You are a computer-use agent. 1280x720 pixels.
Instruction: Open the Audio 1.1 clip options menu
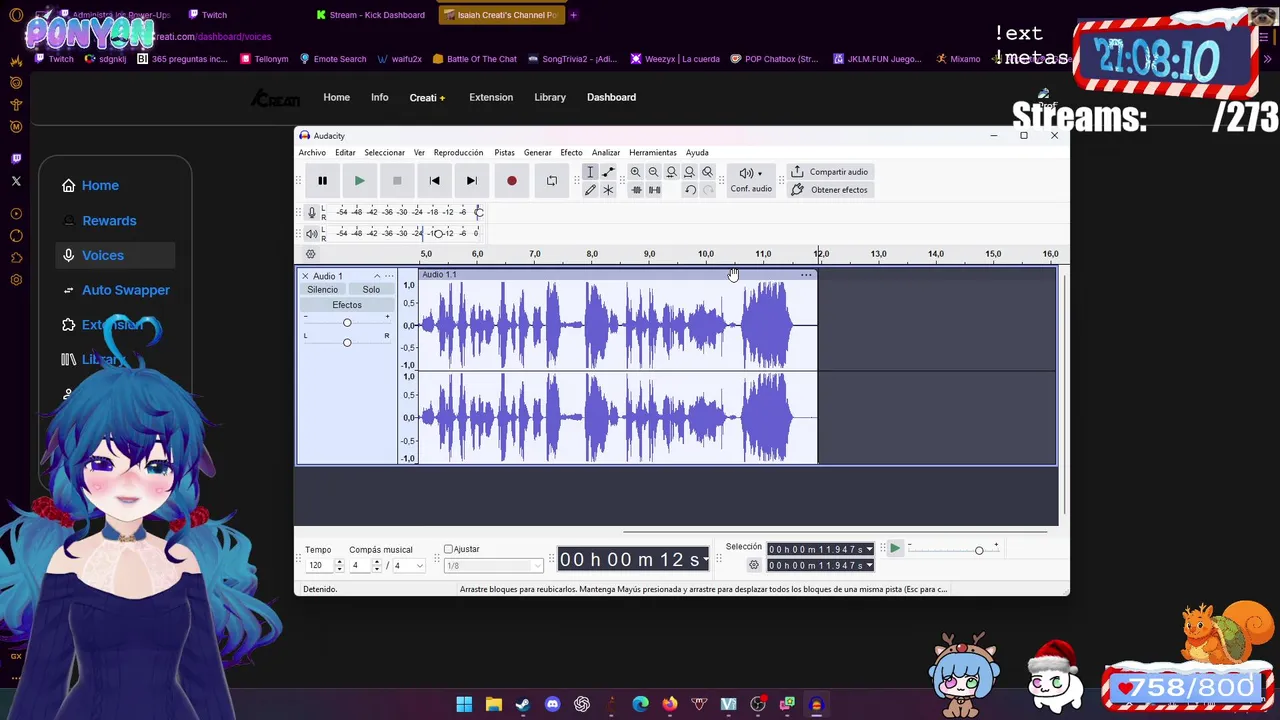coord(806,275)
